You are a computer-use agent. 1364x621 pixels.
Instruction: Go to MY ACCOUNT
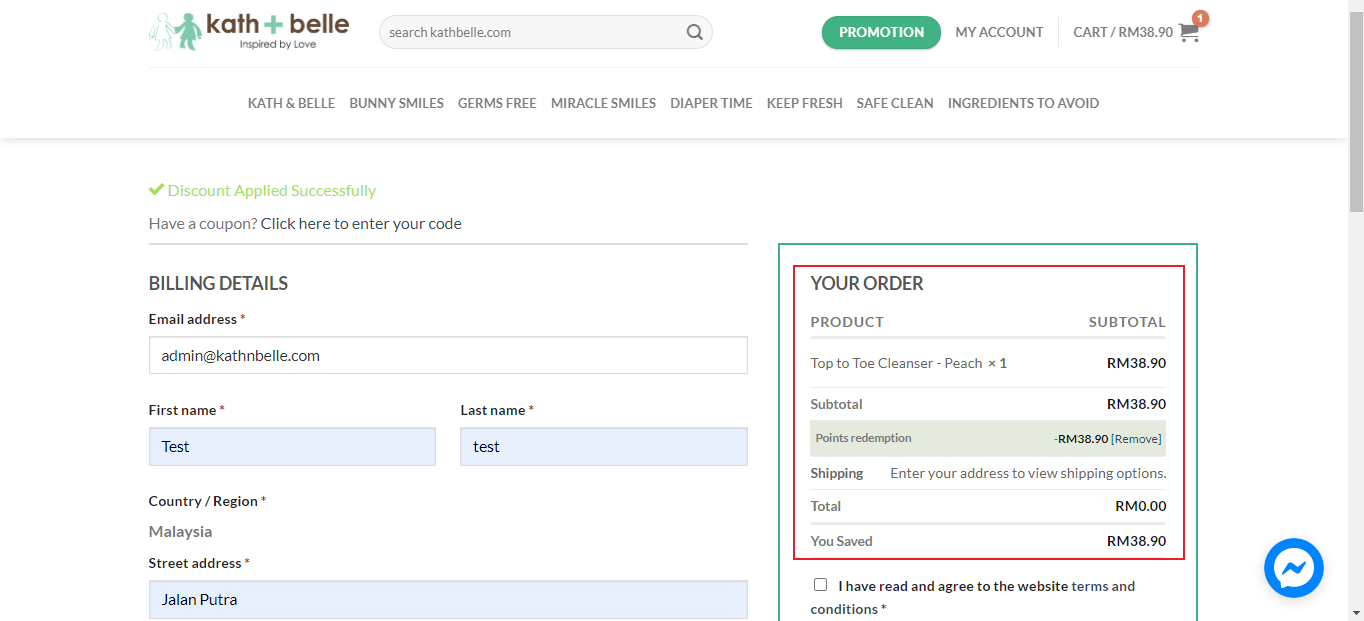[x=999, y=32]
